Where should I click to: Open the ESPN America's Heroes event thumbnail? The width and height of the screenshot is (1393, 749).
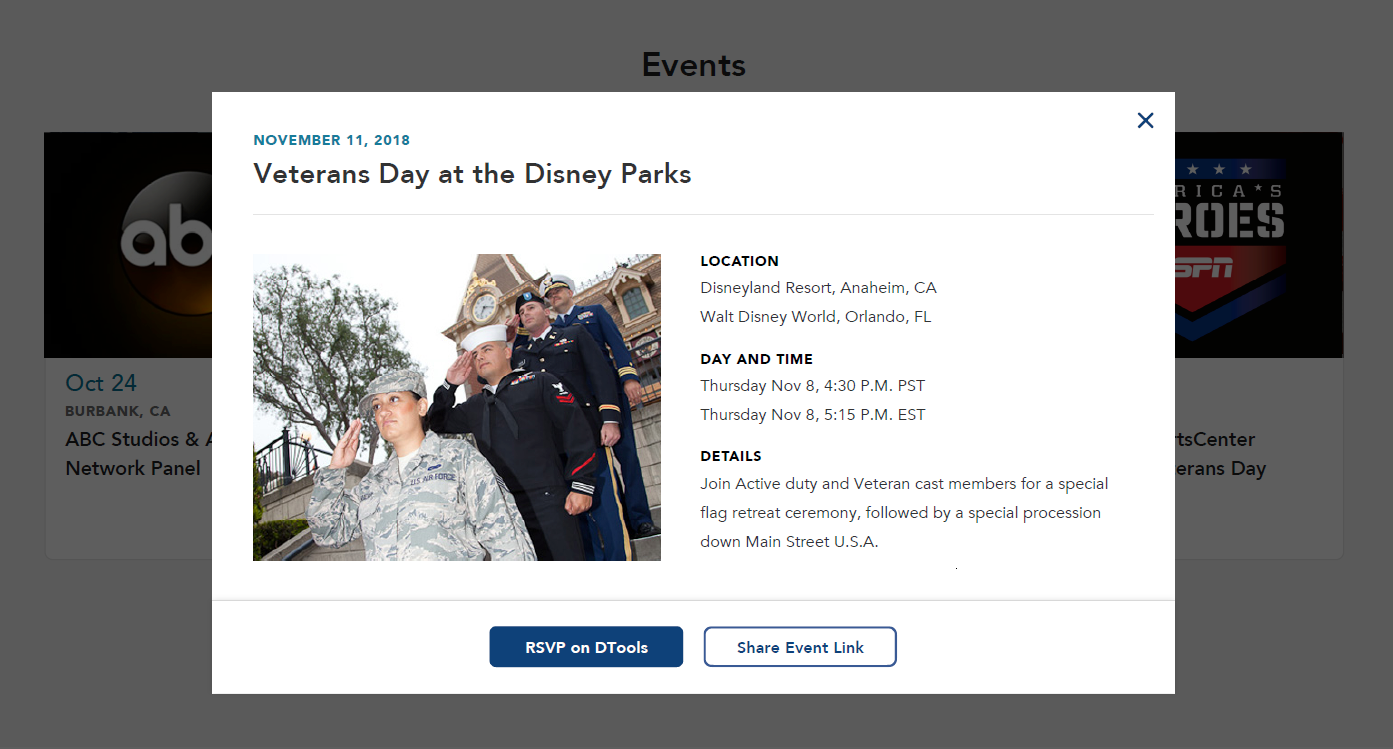pyautogui.click(x=1258, y=245)
